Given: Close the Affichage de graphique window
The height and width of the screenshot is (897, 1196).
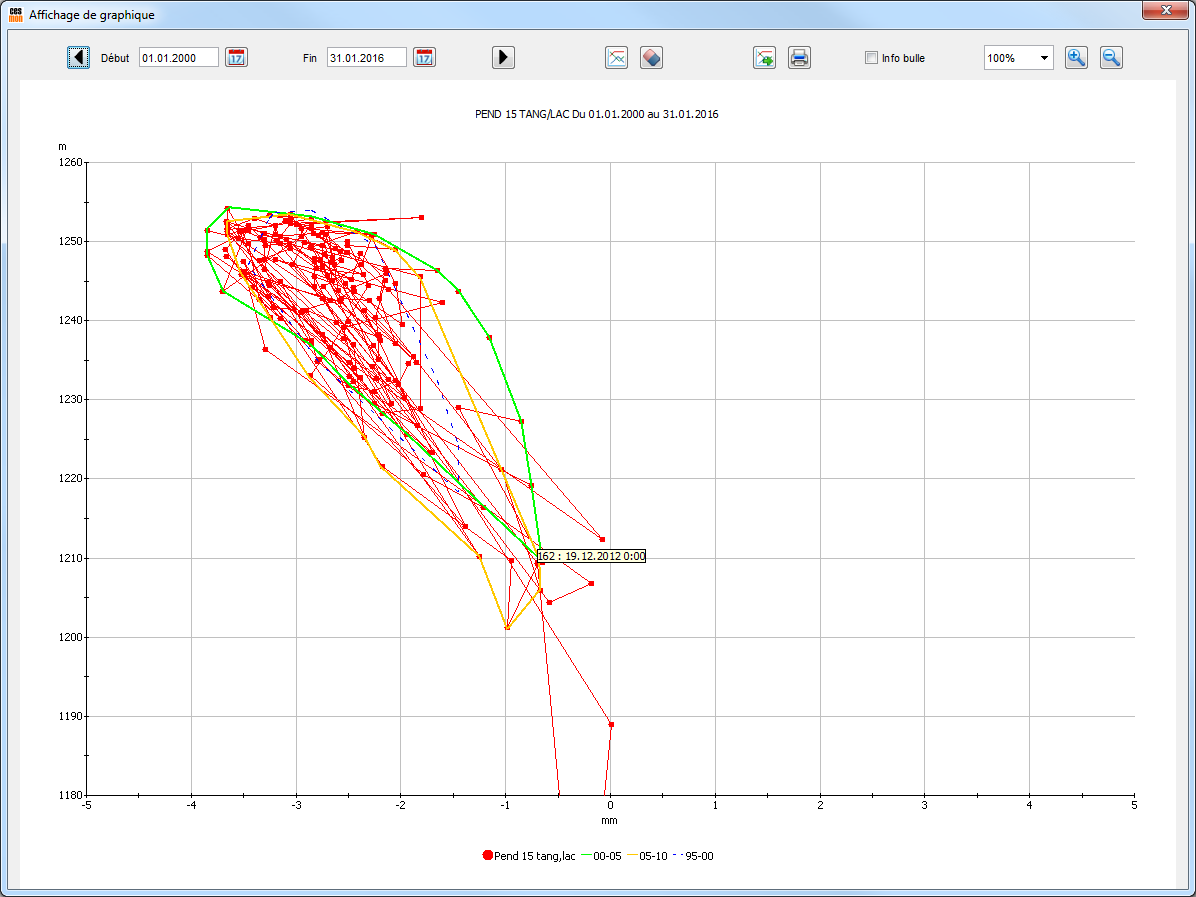Looking at the screenshot, I should point(1165,9).
